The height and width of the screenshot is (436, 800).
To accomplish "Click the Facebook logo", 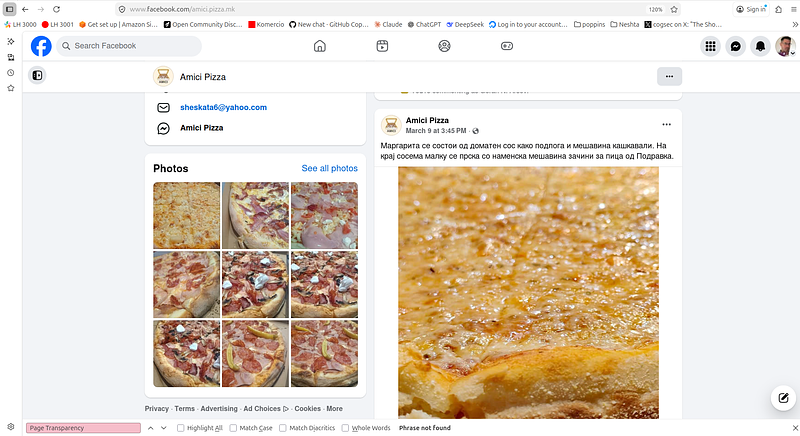I will [x=41, y=46].
